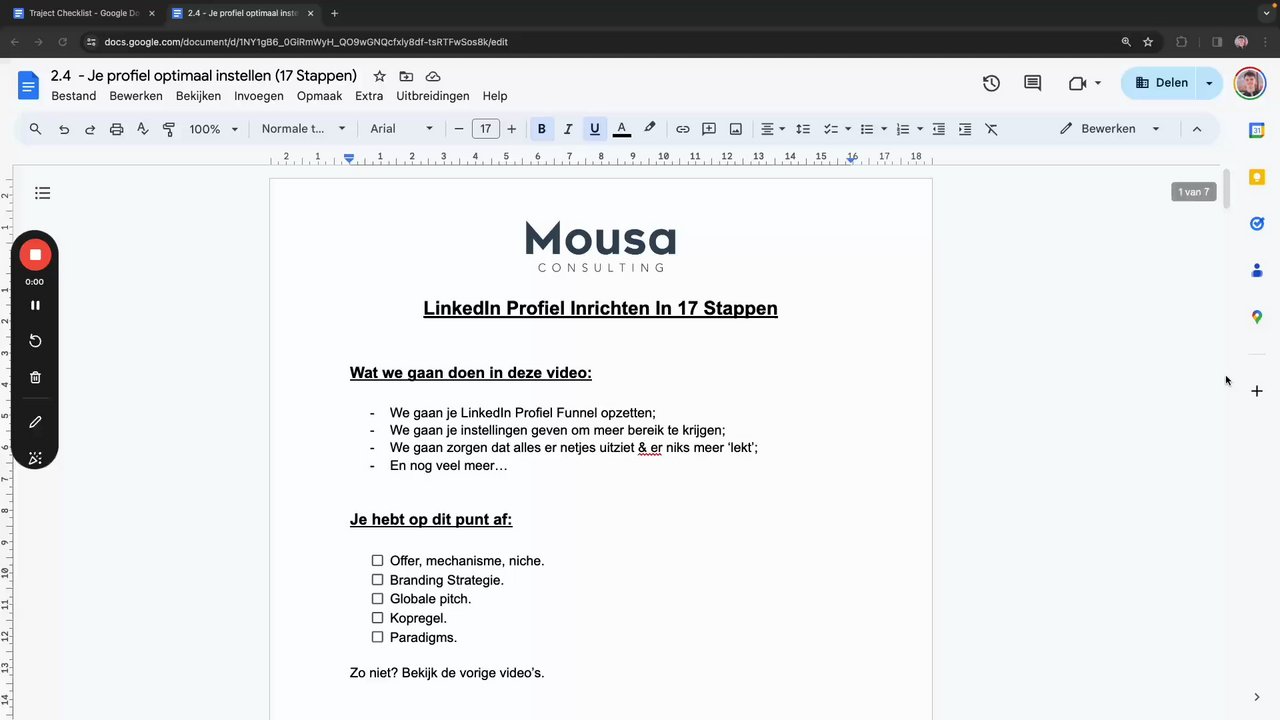
Task: Open the Extra menu
Action: tap(369, 96)
